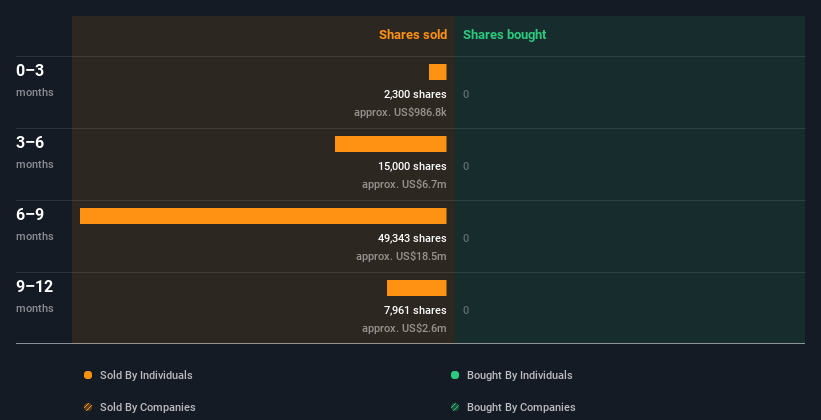Viewport: 821px width, 420px height.
Task: Click the approx. US$2.6m amount
Action: click(404, 328)
